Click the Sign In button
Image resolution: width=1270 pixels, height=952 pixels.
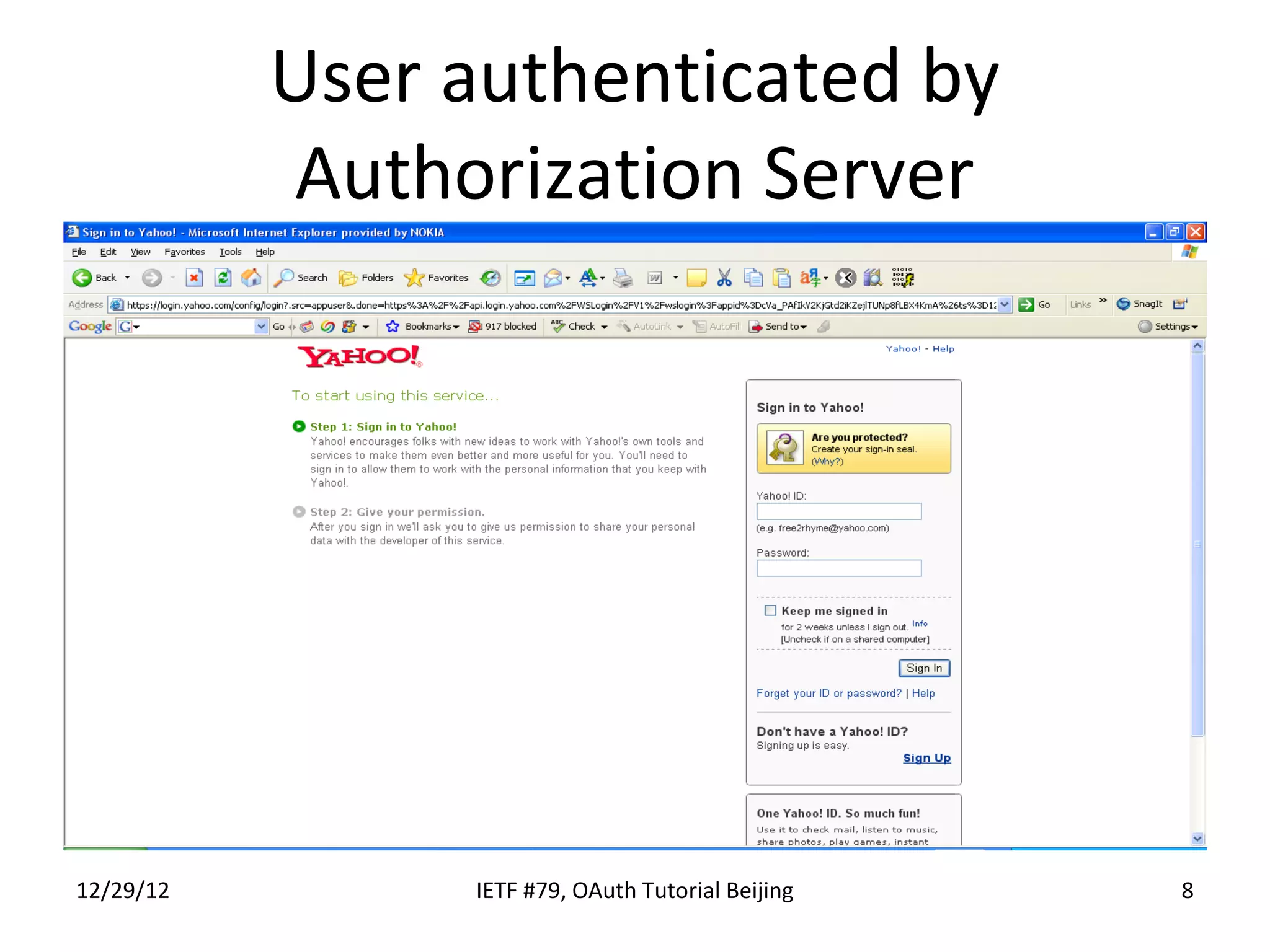[924, 668]
